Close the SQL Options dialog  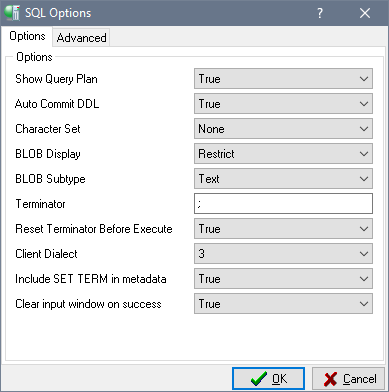click(365, 13)
